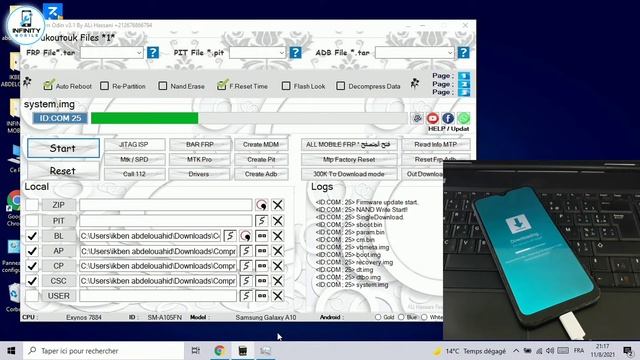The image size is (640, 360).
Task: Click the Call 112 button
Action: pyautogui.click(x=134, y=174)
